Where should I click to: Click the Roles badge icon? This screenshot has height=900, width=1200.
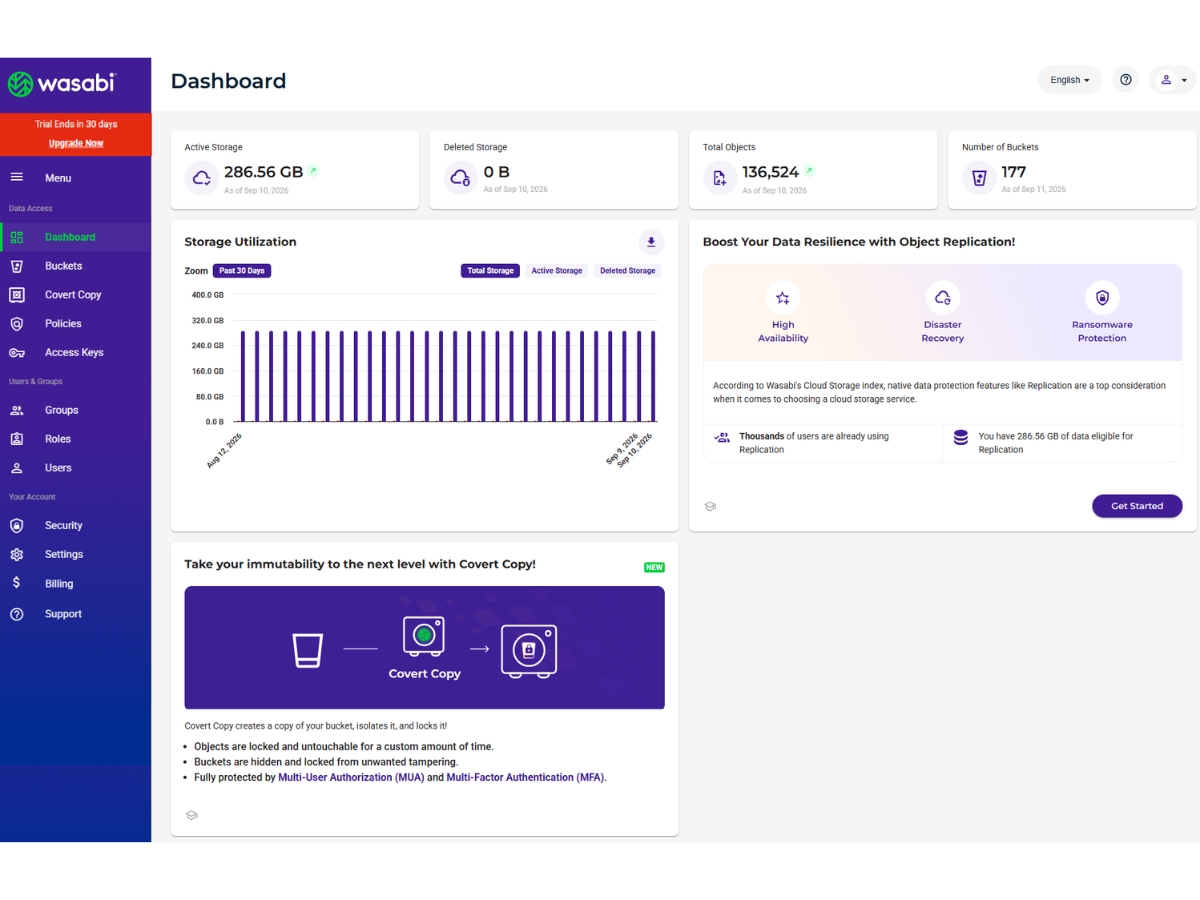coord(16,439)
